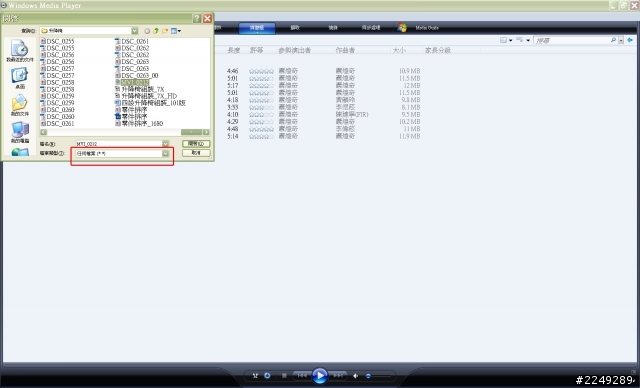Toggle repeat playback

click(x=267, y=376)
